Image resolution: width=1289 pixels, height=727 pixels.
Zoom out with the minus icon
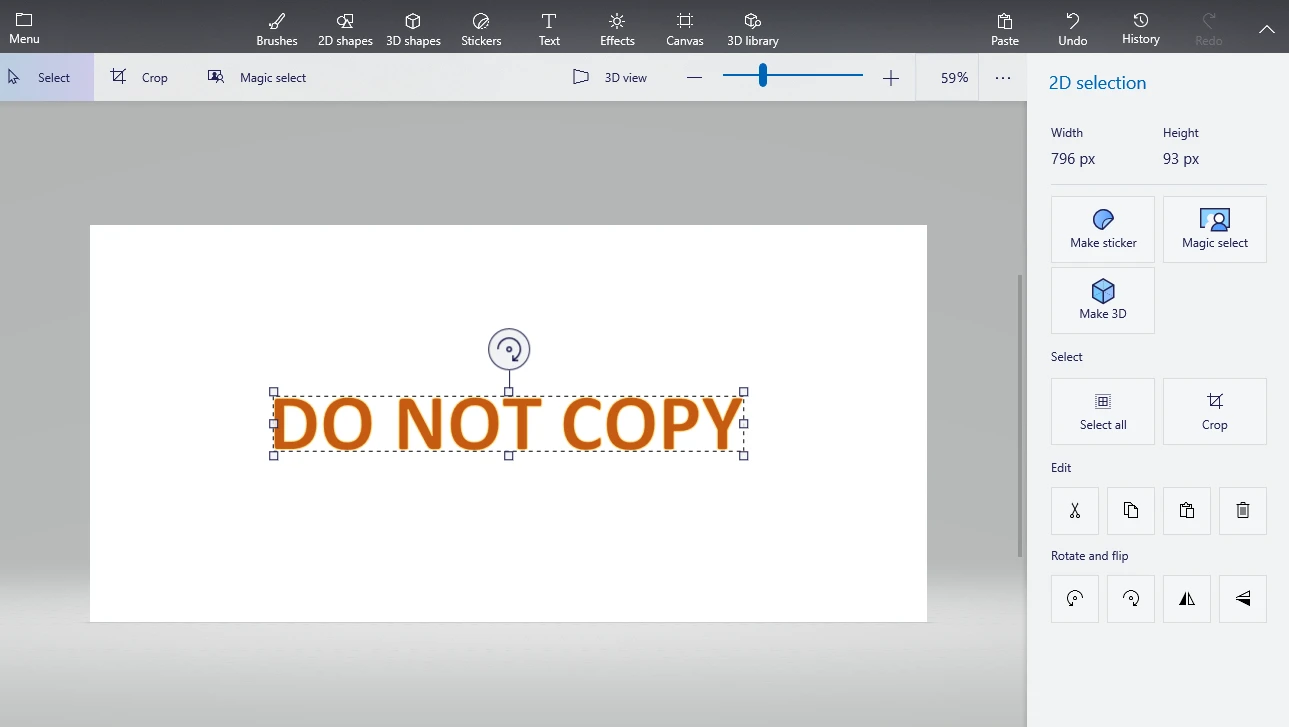(x=694, y=78)
